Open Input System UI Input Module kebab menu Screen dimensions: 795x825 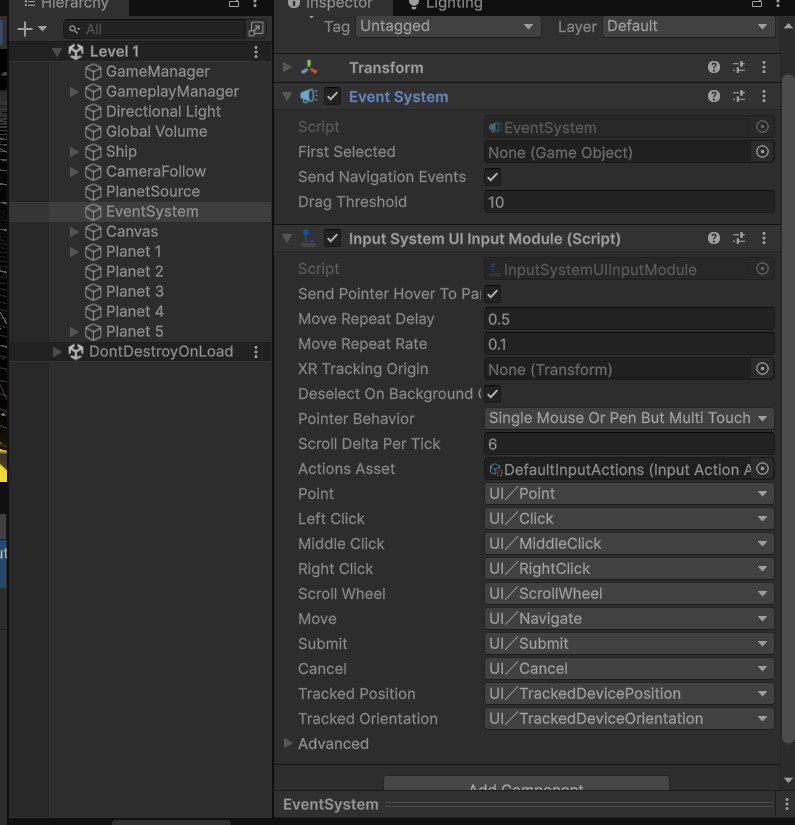[x=764, y=239]
